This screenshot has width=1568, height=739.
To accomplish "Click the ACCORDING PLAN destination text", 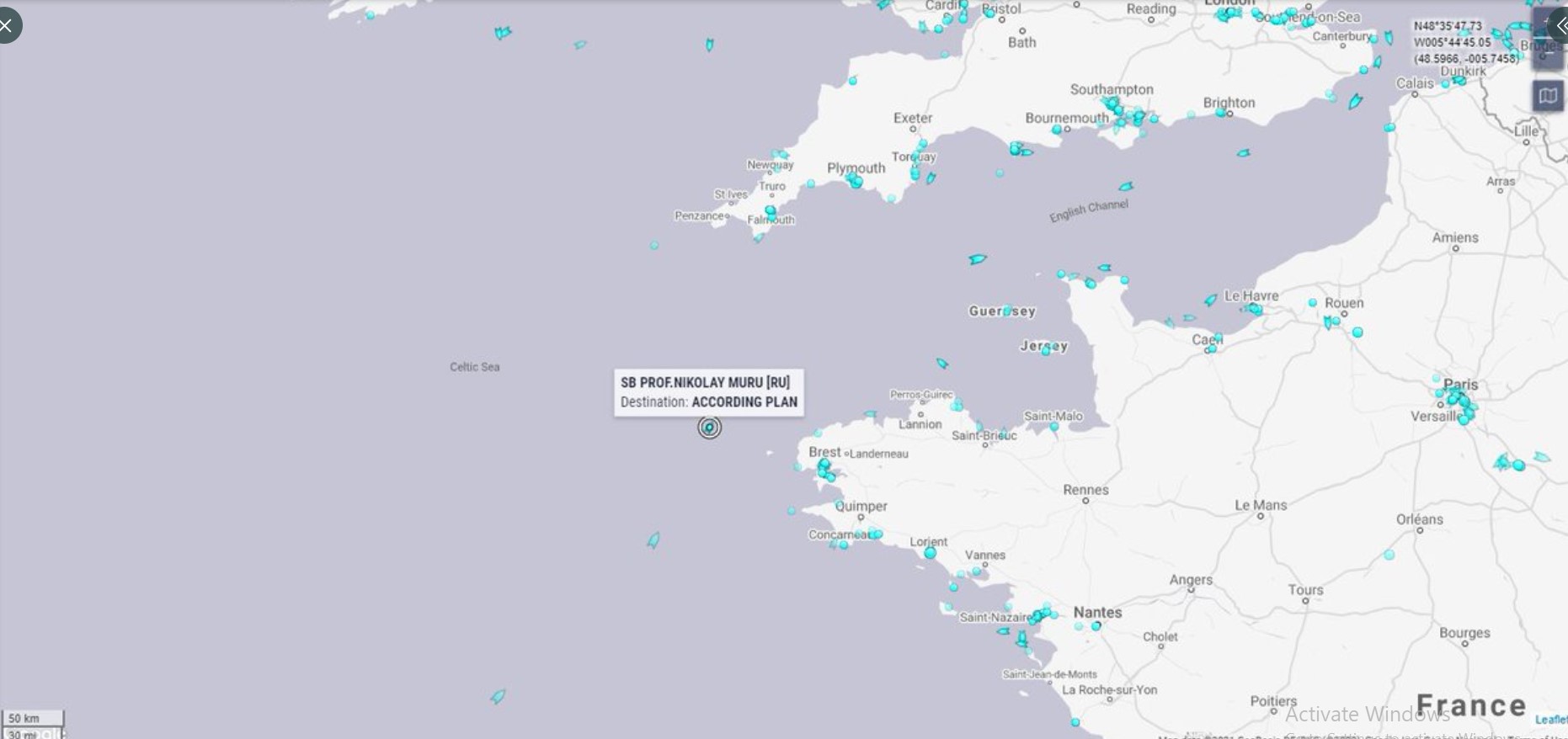I will (x=744, y=402).
